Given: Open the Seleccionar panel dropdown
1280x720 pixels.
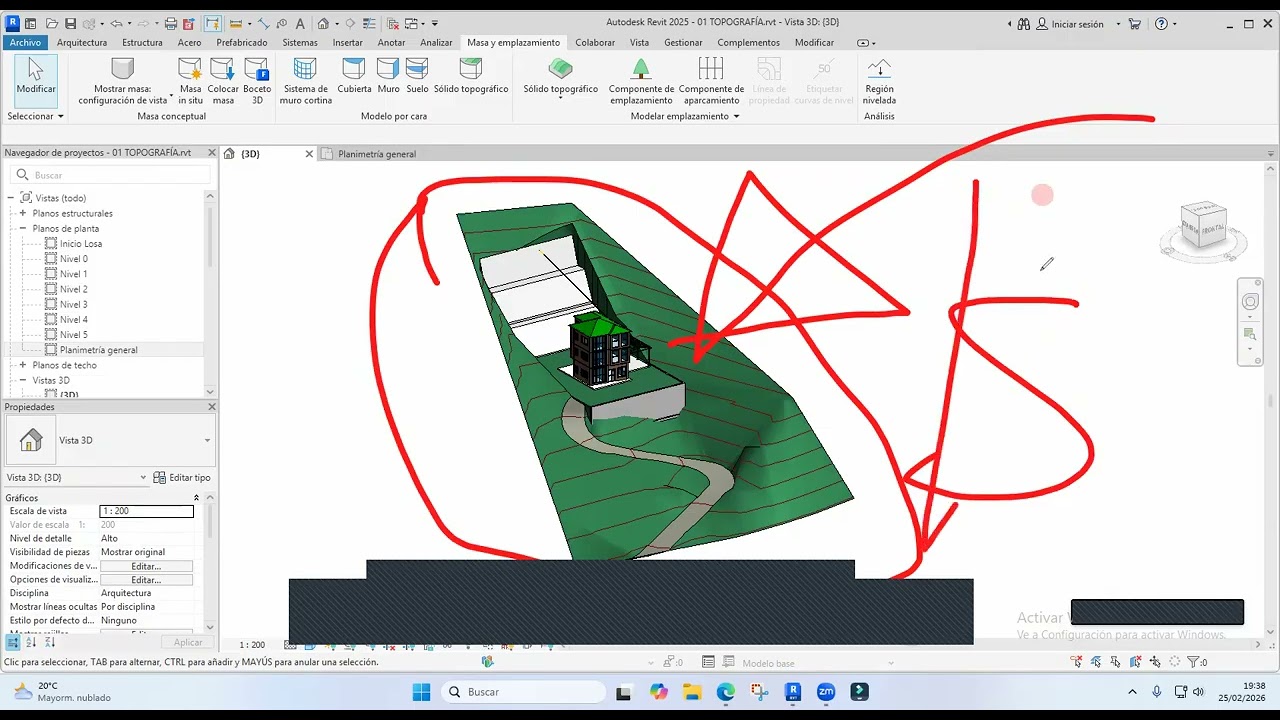Looking at the screenshot, I should click(x=35, y=116).
